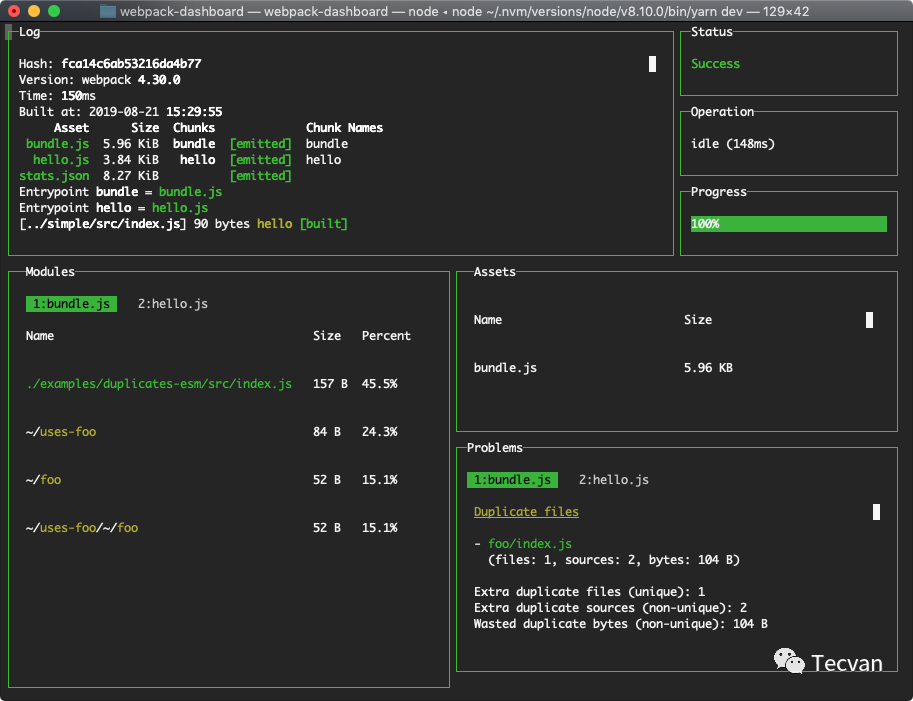
Task: Click the Problems panel scrollbar thumb
Action: 876,512
